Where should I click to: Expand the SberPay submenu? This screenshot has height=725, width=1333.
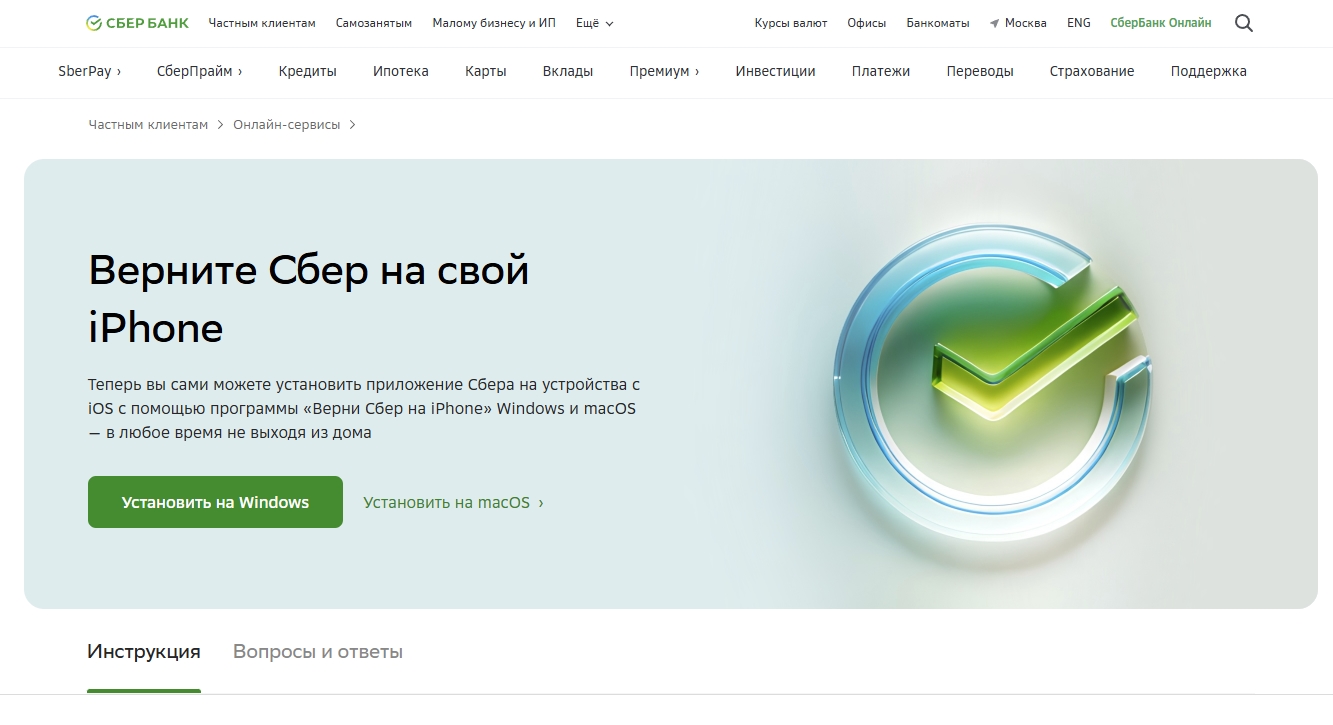click(x=90, y=71)
